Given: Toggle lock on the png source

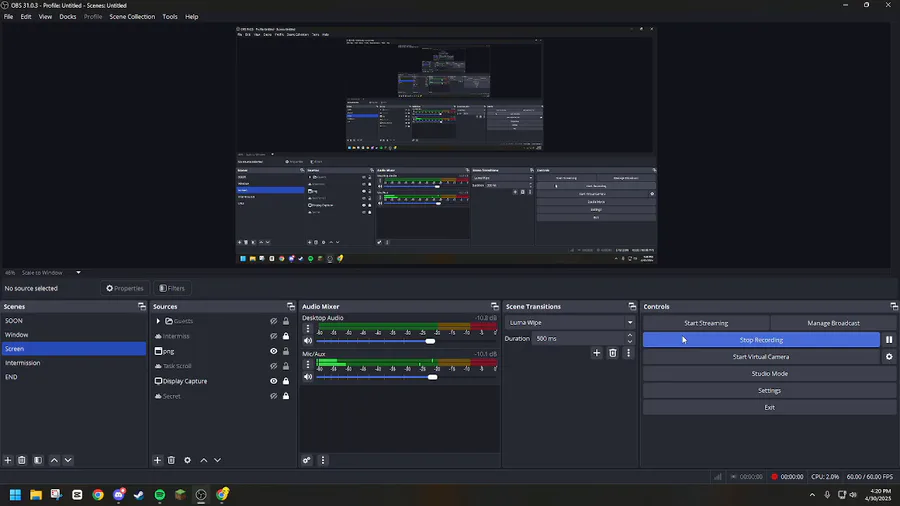Looking at the screenshot, I should pyautogui.click(x=286, y=351).
